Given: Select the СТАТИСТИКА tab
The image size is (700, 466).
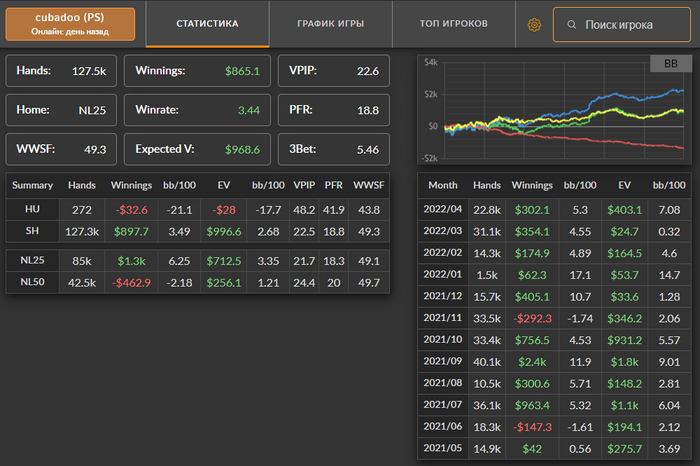Looking at the screenshot, I should point(207,23).
